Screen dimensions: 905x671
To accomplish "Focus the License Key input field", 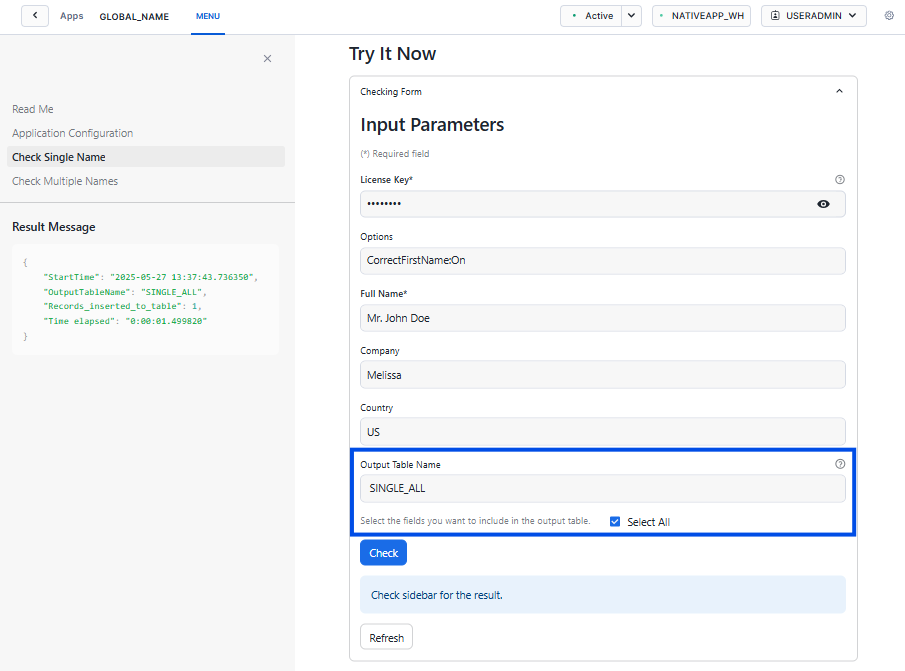I will click(603, 204).
